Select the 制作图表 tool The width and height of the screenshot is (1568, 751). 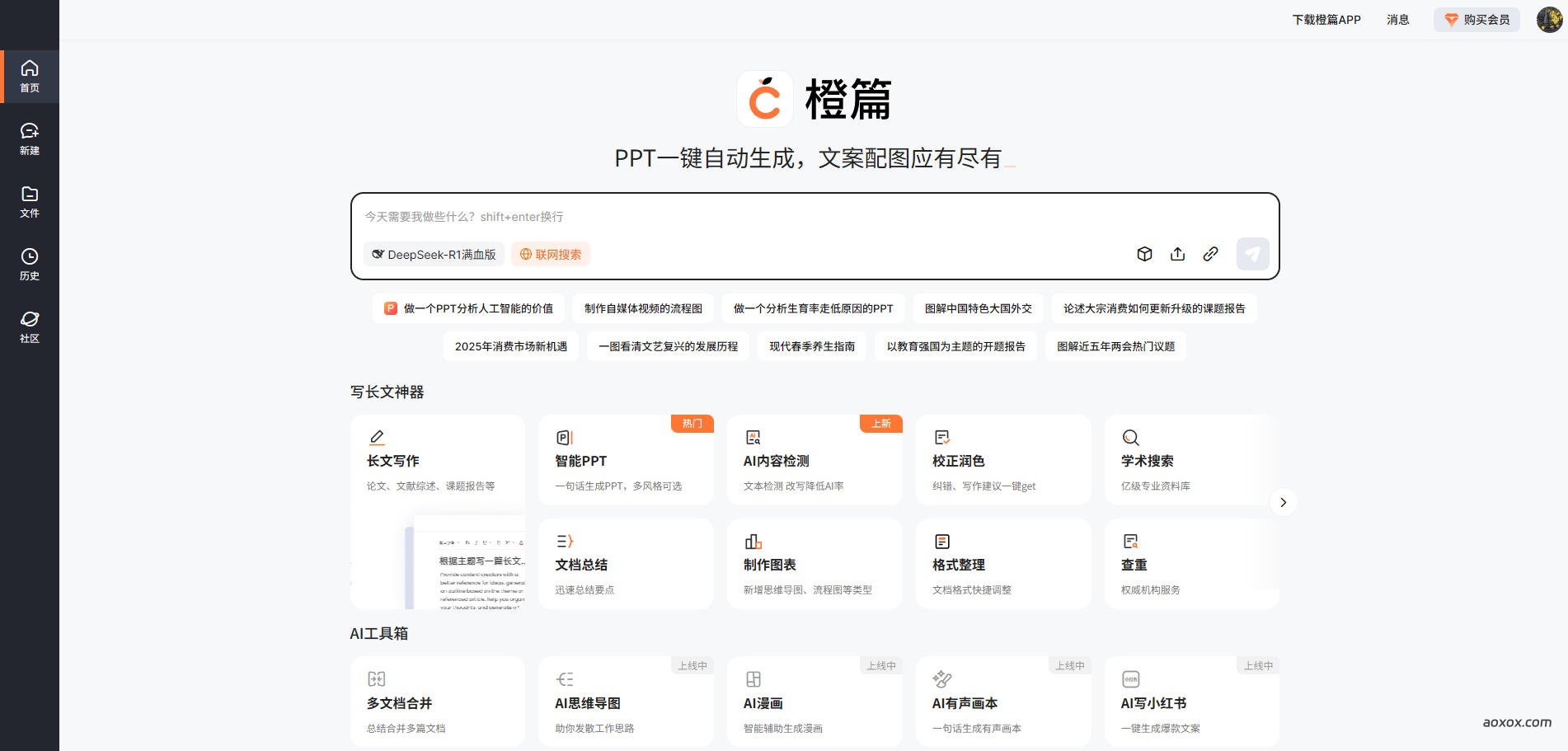tap(815, 564)
